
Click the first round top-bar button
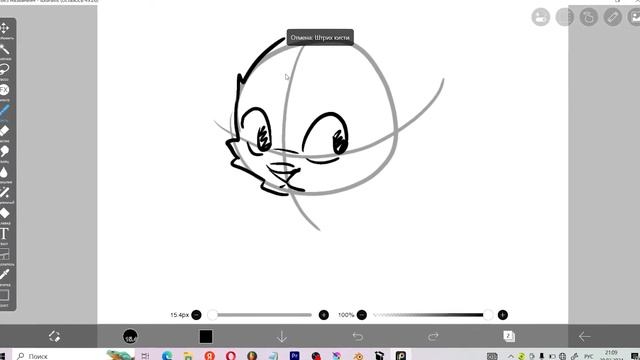(540, 17)
